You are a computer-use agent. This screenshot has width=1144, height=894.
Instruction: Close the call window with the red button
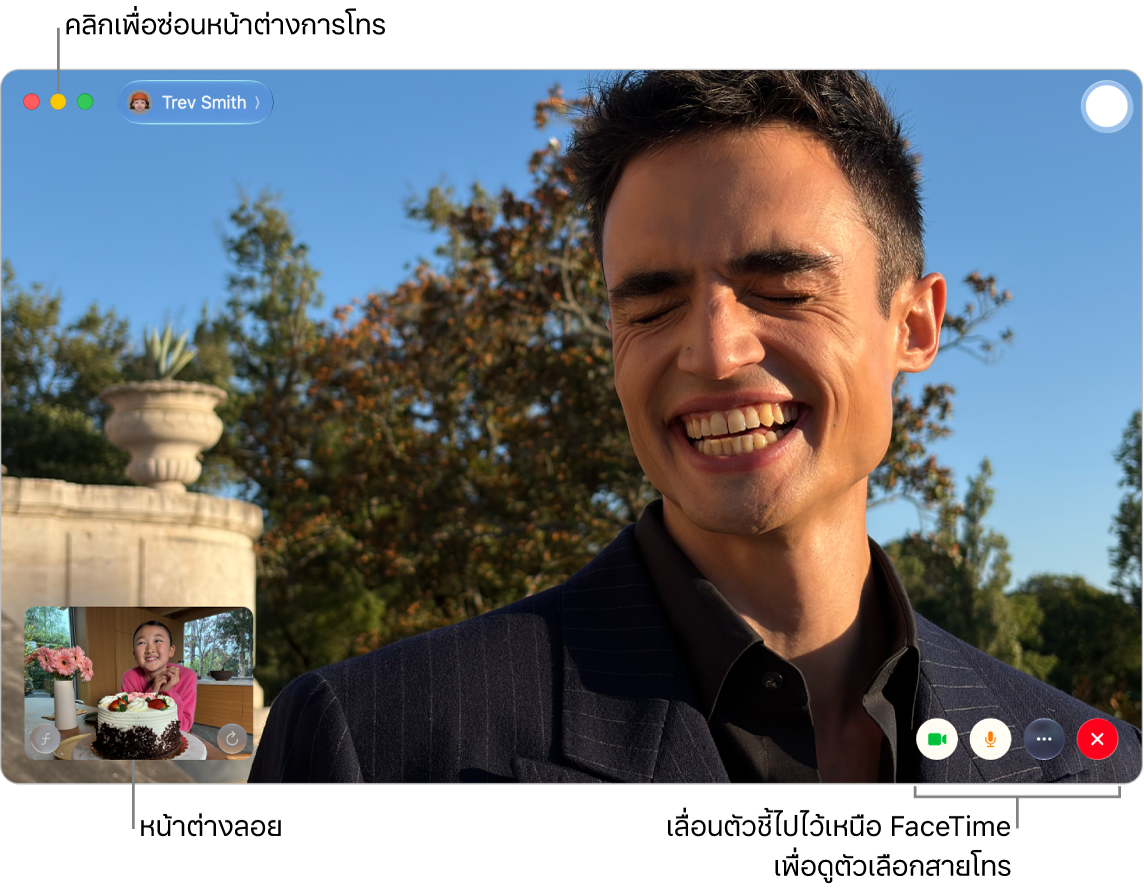point(31,101)
